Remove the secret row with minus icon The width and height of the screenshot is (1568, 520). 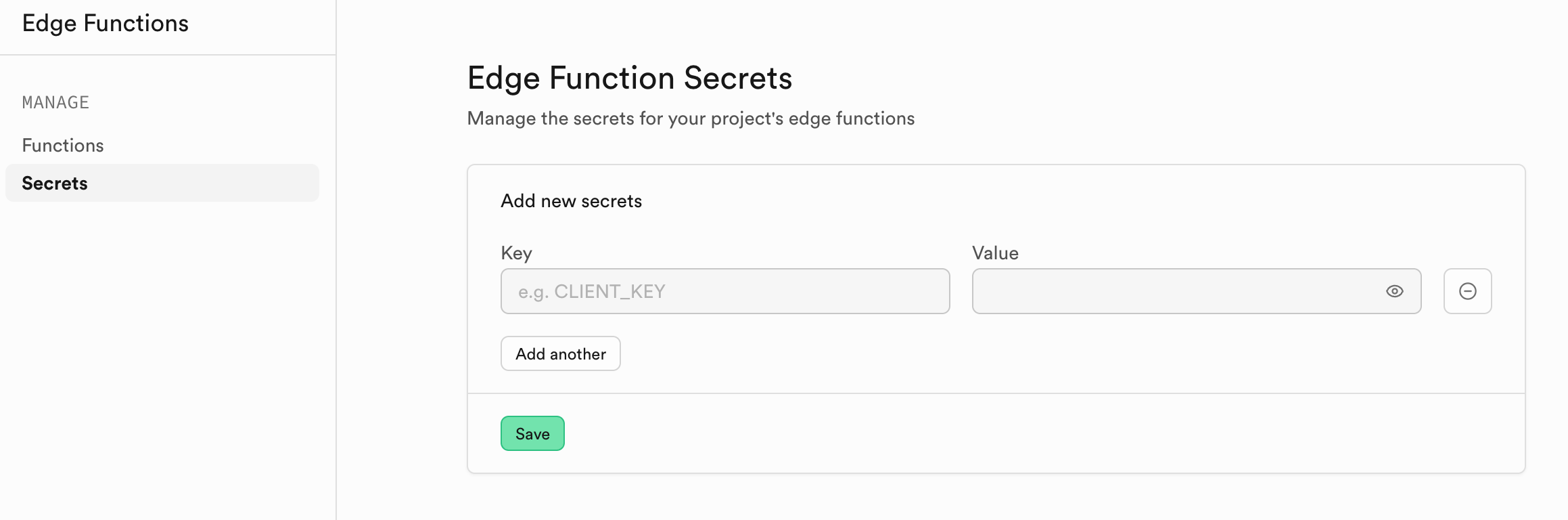tap(1467, 291)
